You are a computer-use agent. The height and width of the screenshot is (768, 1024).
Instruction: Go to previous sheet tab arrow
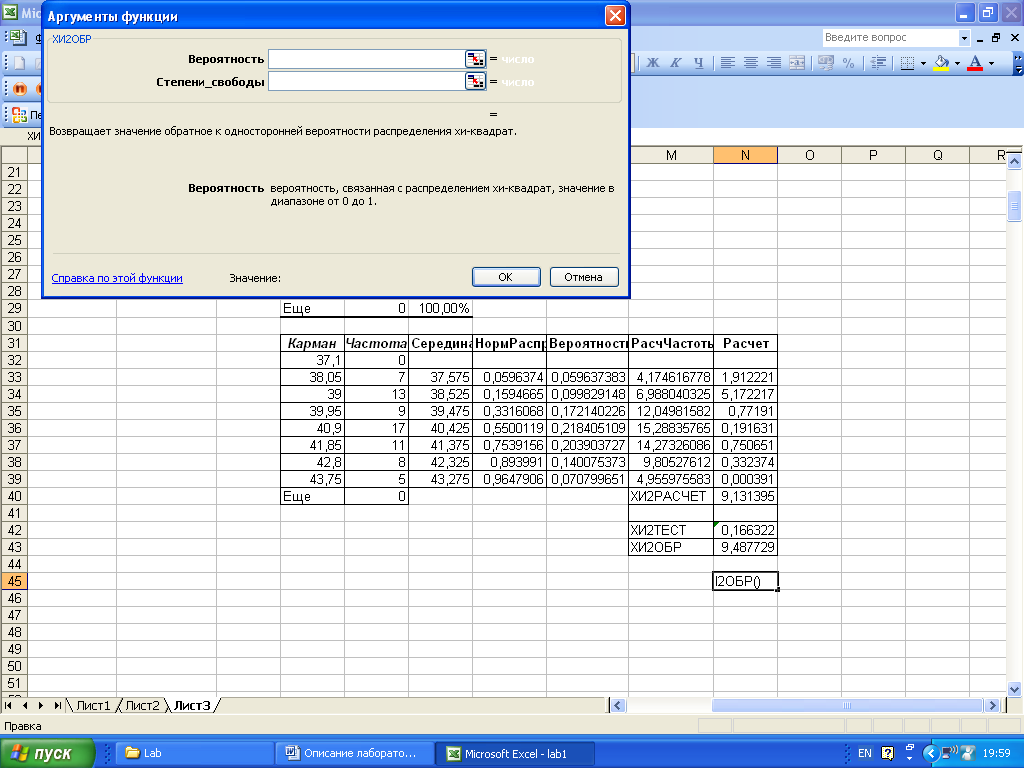point(25,705)
